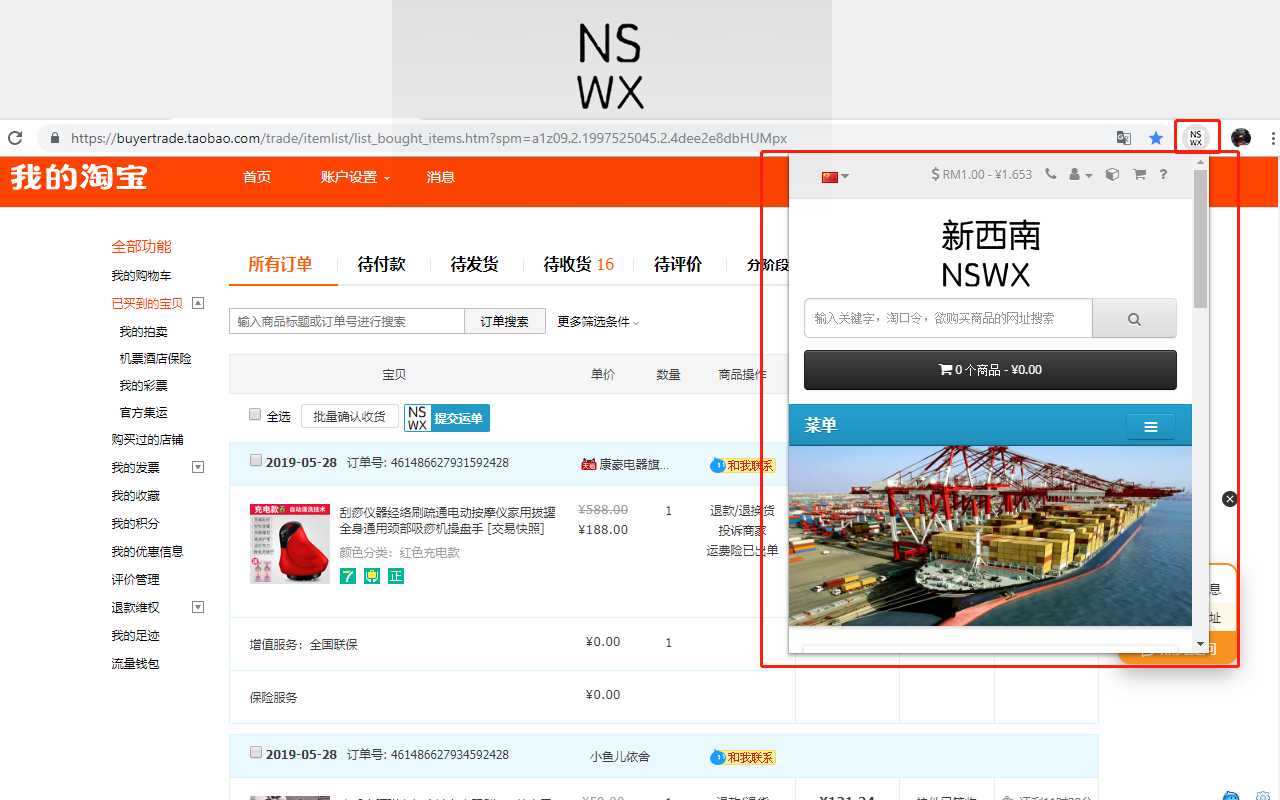Screen dimensions: 1280x800
Task: Open 我的购物车 in the sidebar
Action: pyautogui.click(x=141, y=275)
